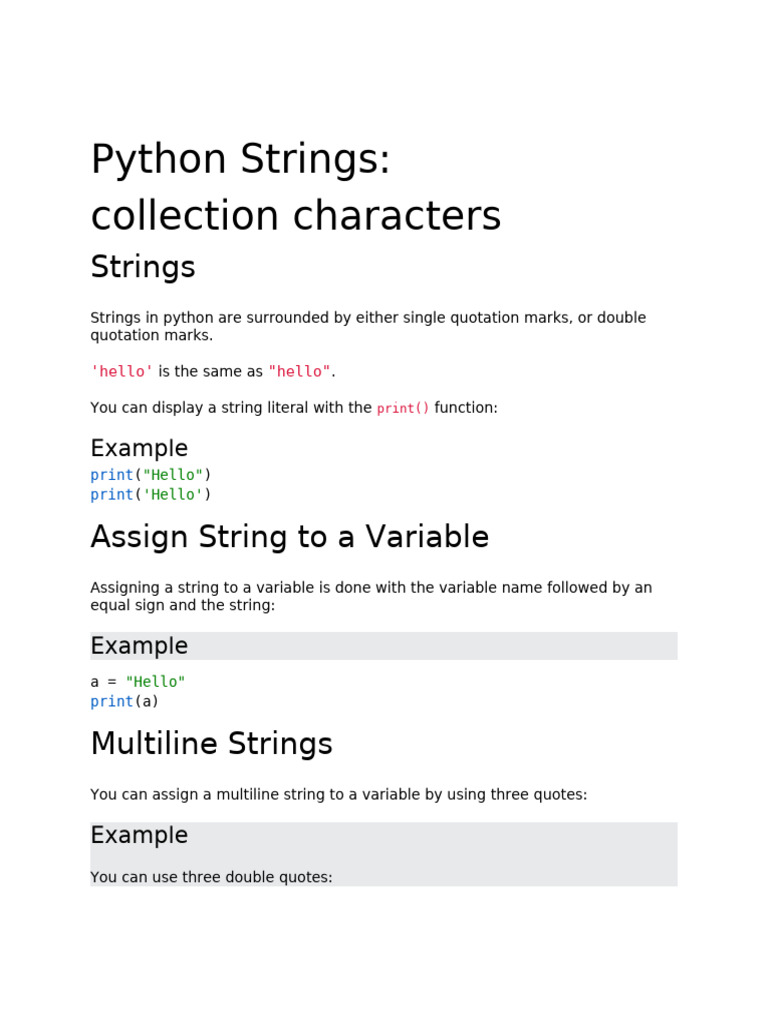Click the text "You can use three double quotes:"
This screenshot has height=1024, width=768.
pyautogui.click(x=211, y=877)
